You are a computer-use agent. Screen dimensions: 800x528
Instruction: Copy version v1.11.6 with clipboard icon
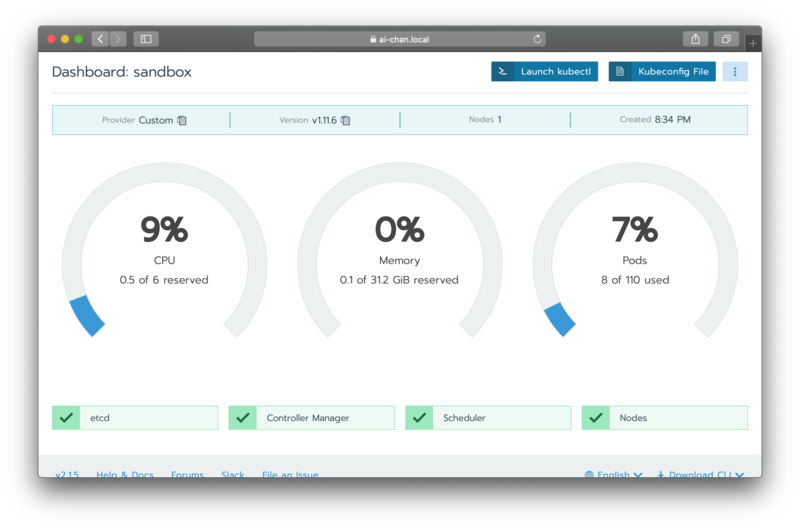346,120
